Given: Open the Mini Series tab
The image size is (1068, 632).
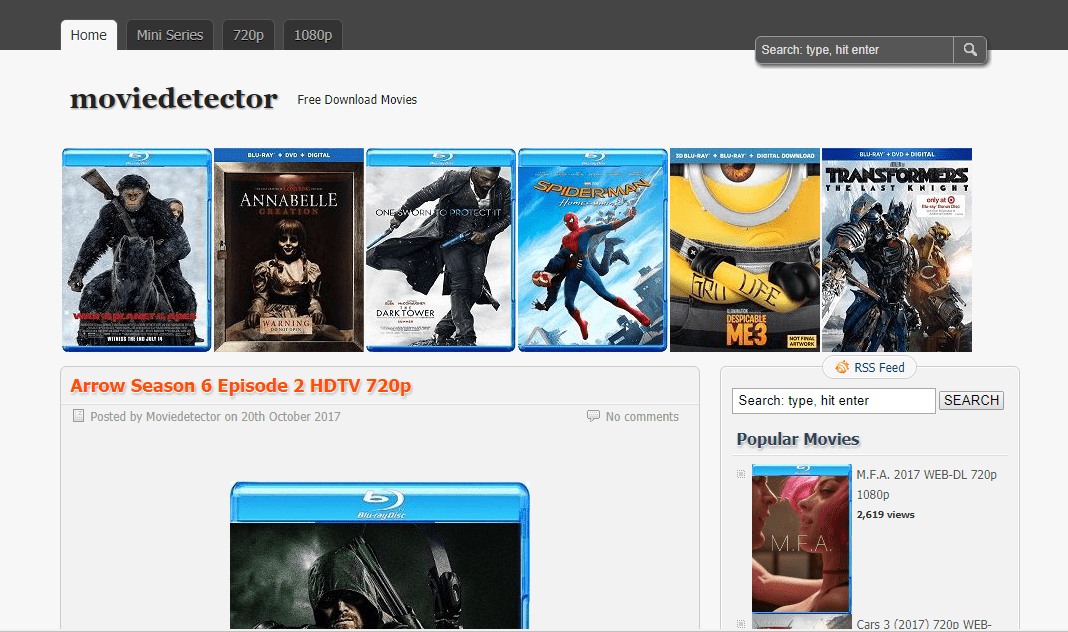Looking at the screenshot, I should 170,35.
